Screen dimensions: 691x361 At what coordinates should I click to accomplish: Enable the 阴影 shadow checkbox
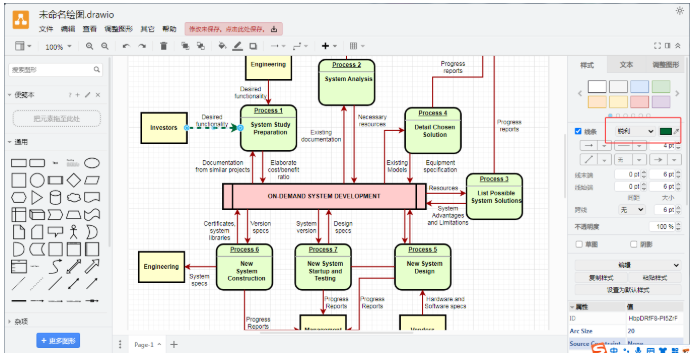tap(634, 244)
